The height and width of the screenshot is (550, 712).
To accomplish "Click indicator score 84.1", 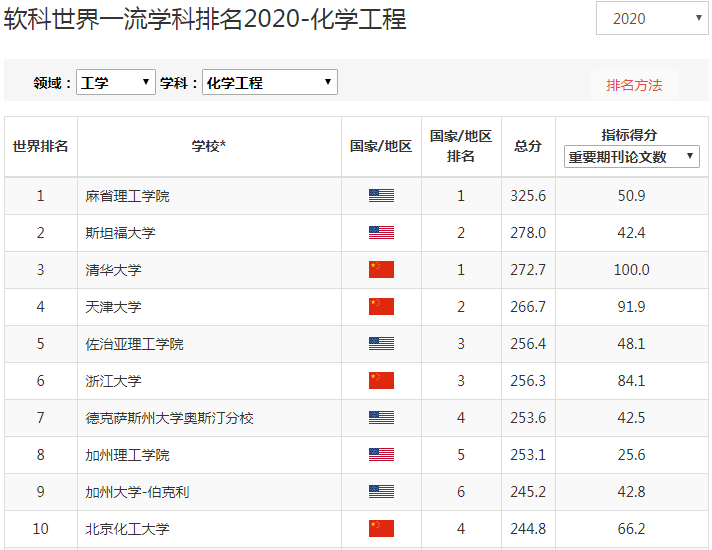I will pos(632,381).
